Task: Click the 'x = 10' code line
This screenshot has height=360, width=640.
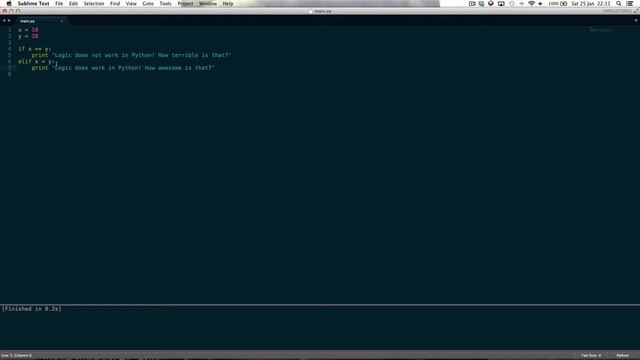Action: 28,30
